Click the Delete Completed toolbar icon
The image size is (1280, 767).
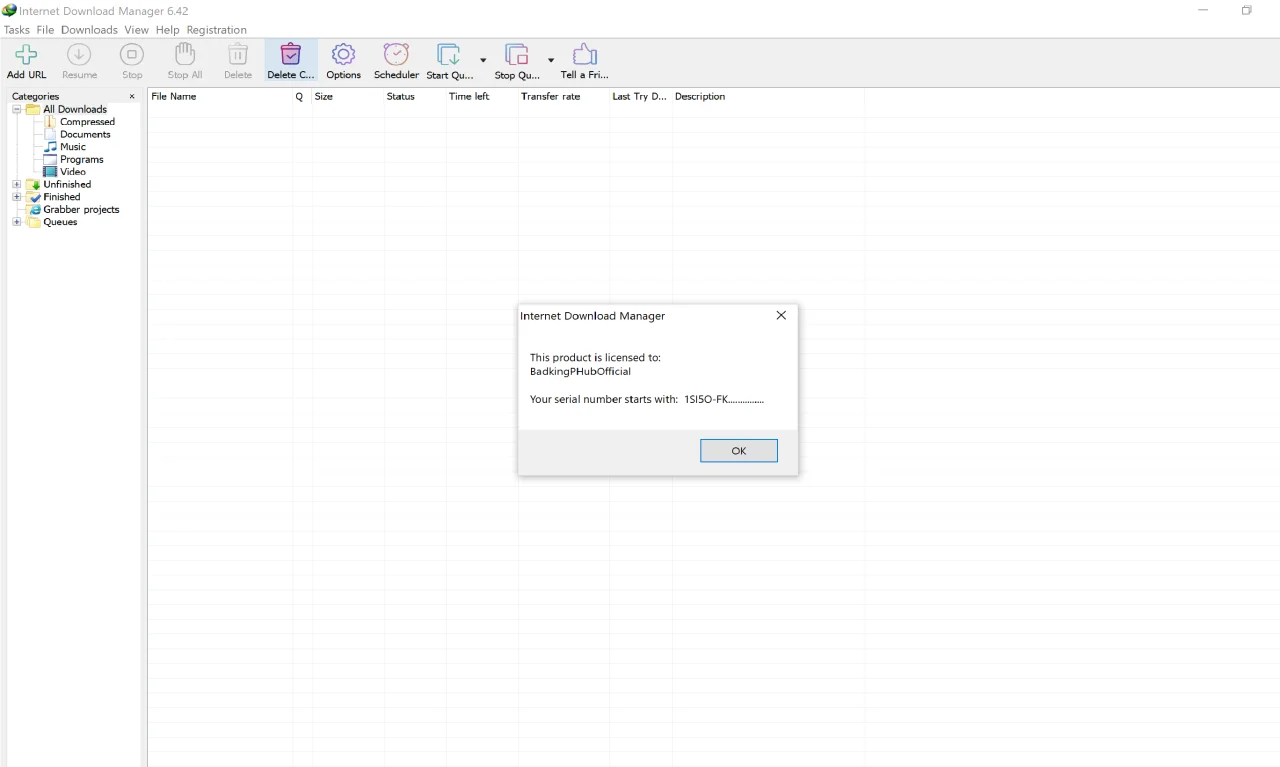(291, 55)
